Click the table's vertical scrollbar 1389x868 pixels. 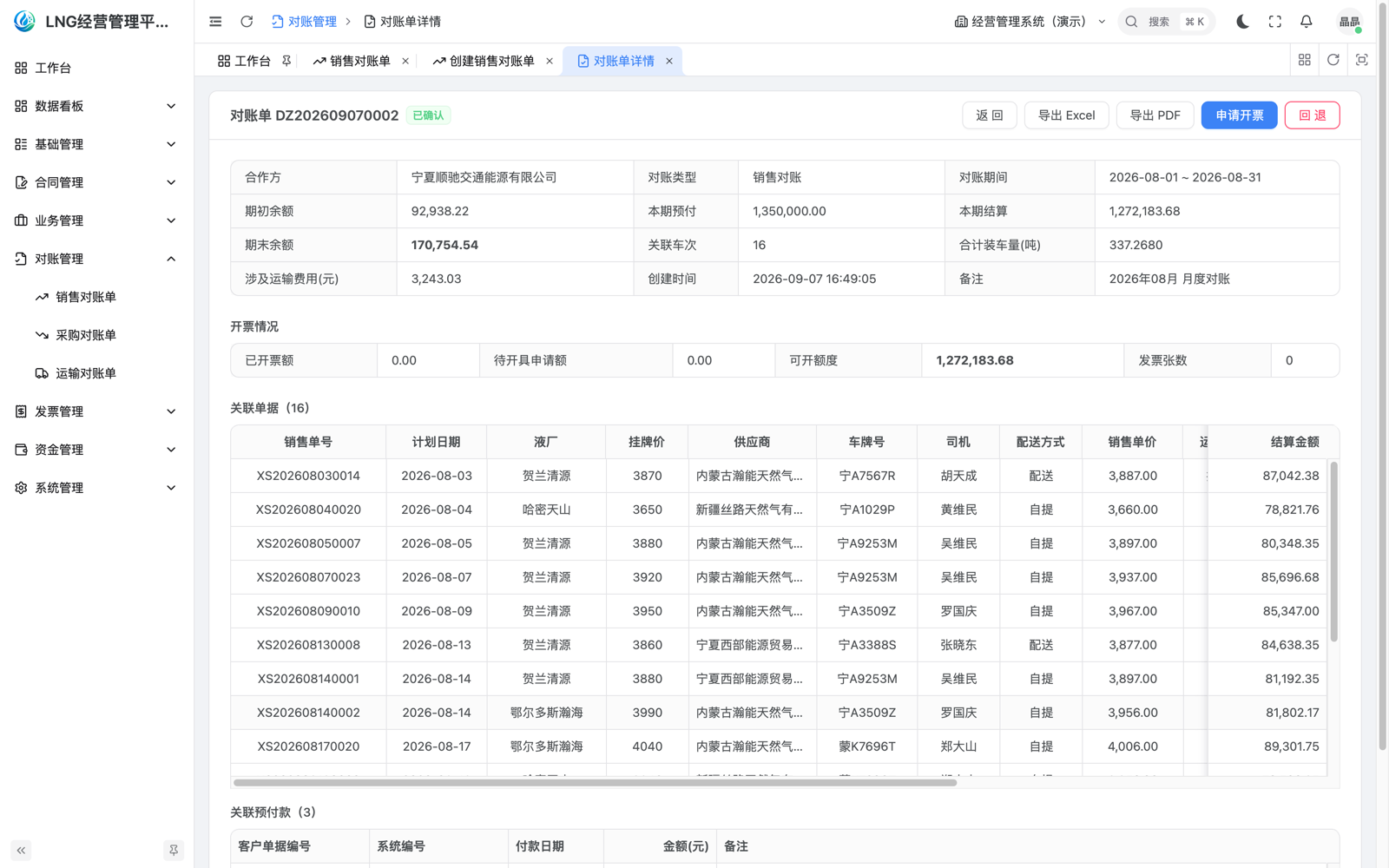(1333, 552)
